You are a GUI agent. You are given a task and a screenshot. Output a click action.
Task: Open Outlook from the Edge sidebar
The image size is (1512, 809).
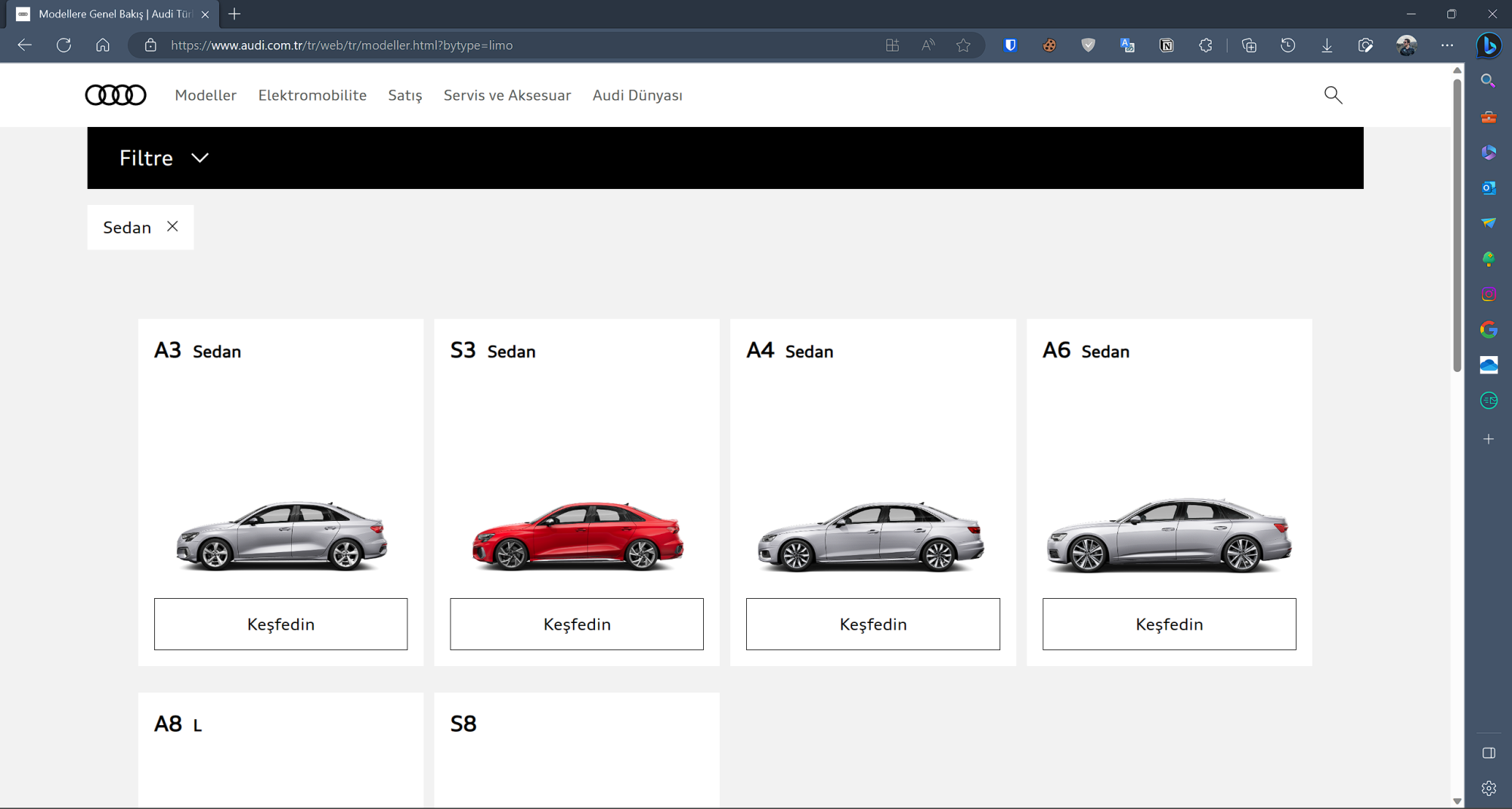1488,188
